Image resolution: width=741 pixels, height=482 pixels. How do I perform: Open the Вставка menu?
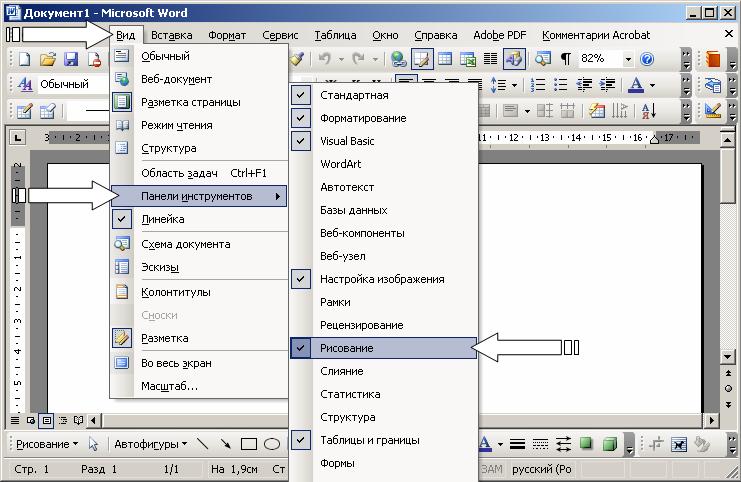point(172,35)
